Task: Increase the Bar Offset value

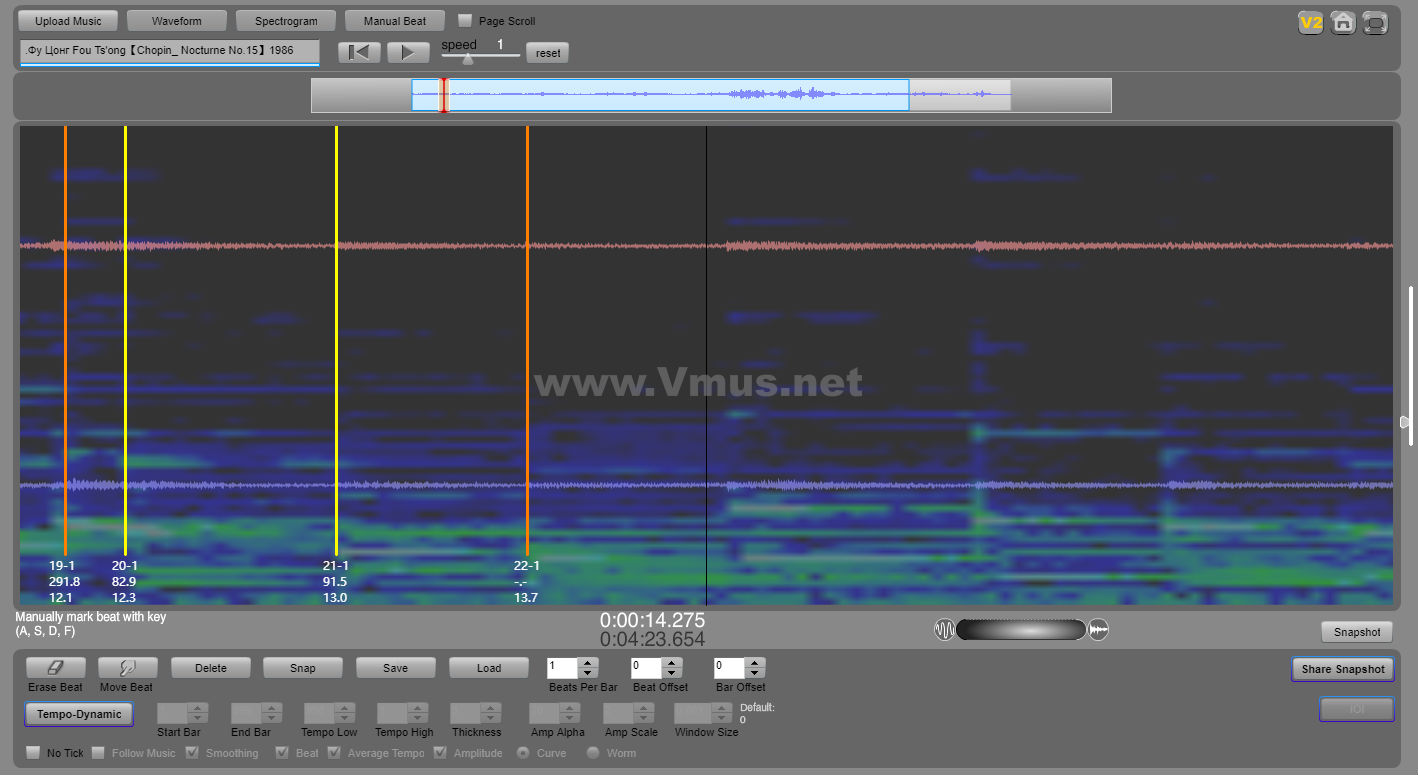Action: click(x=755, y=663)
